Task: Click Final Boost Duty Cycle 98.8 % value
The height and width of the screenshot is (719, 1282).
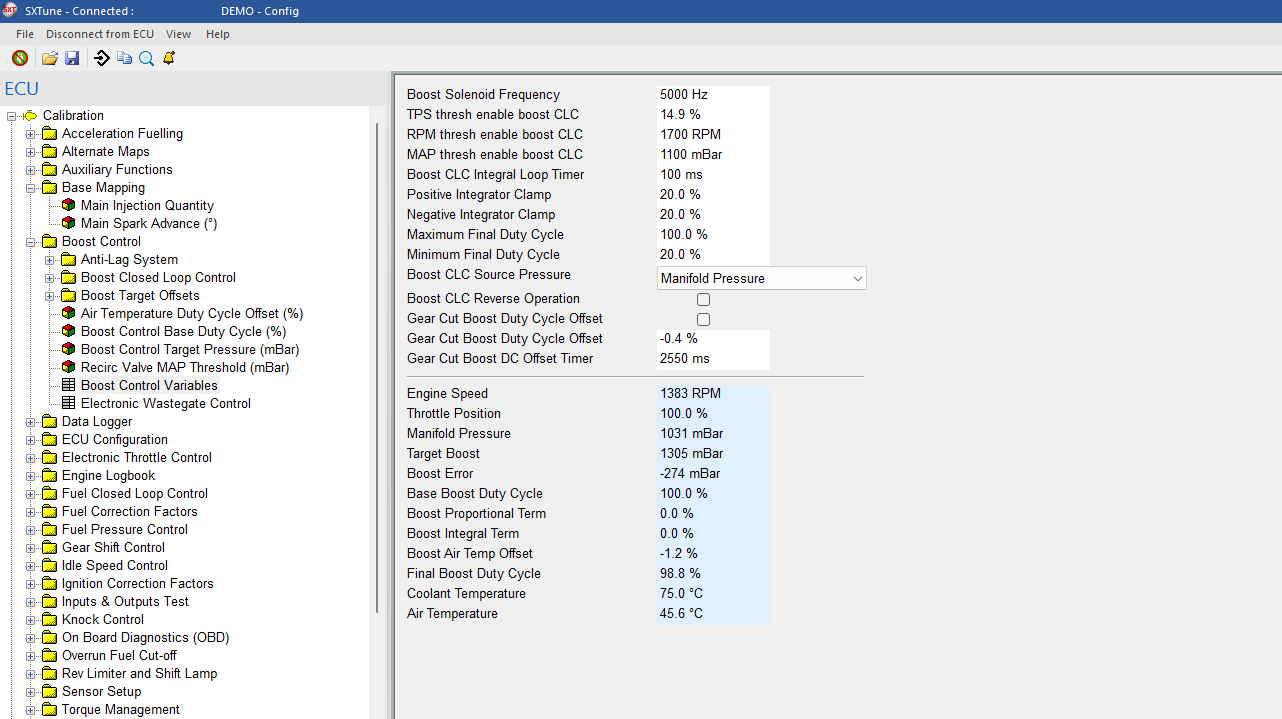Action: tap(714, 573)
